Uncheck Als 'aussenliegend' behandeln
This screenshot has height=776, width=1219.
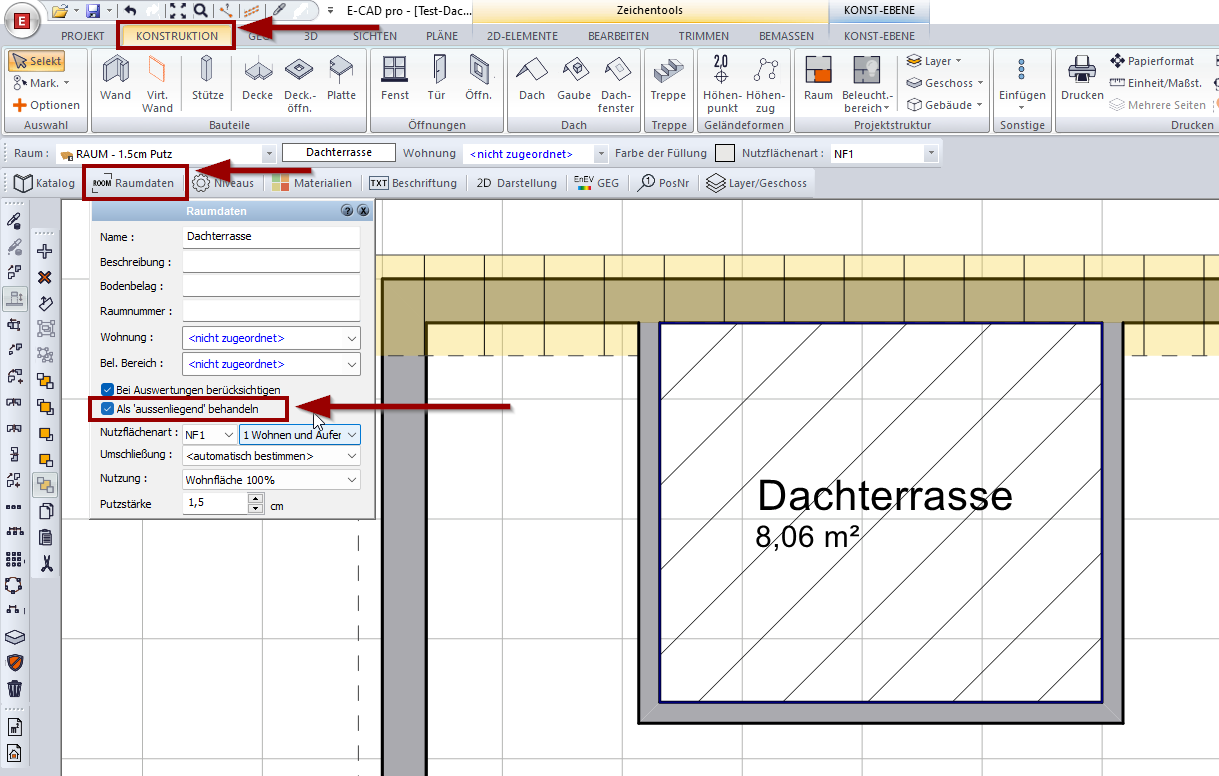tap(107, 409)
